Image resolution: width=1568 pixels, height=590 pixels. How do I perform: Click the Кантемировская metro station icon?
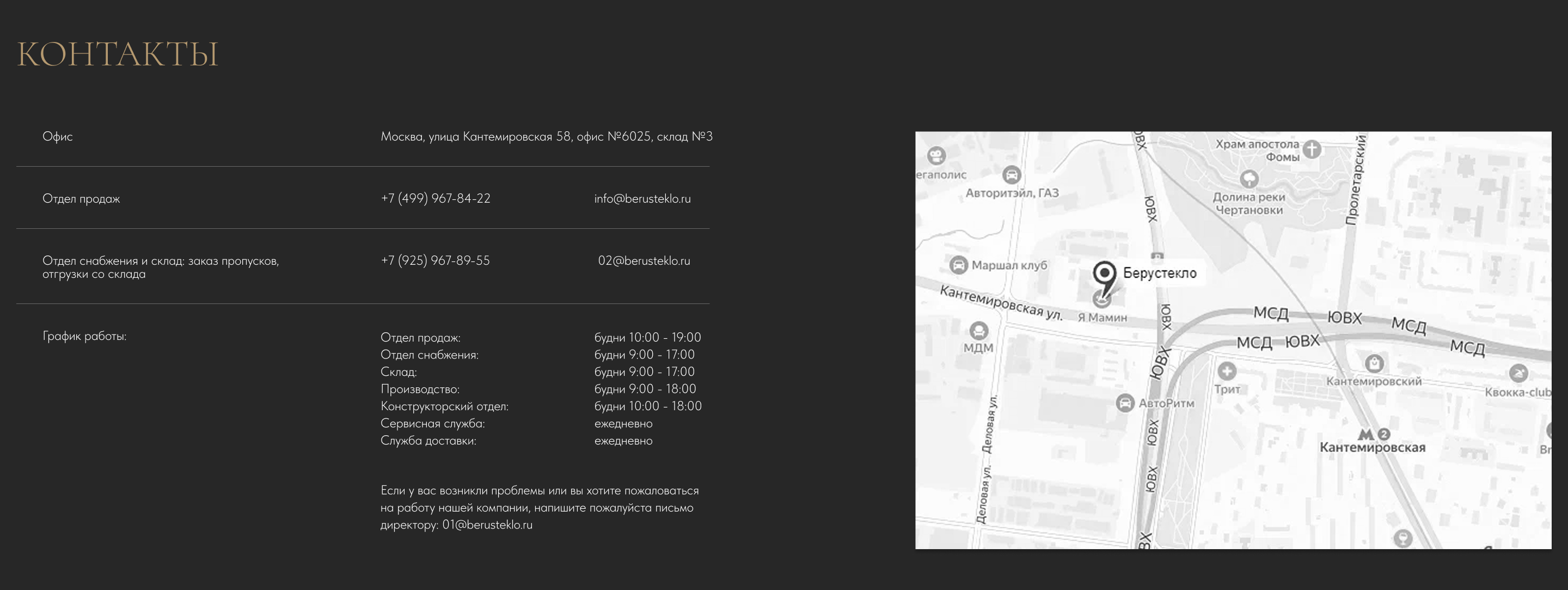coord(1366,434)
